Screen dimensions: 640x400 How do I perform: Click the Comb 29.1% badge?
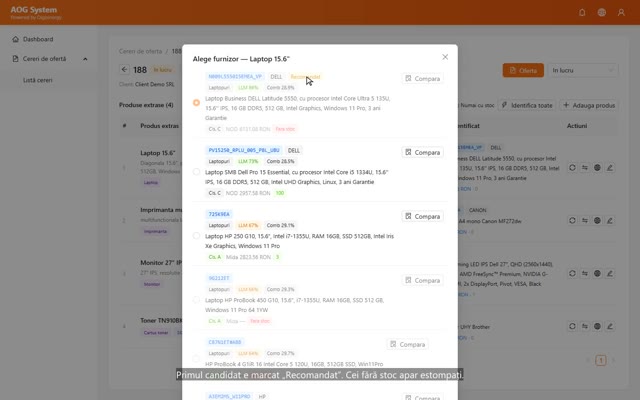(280, 225)
